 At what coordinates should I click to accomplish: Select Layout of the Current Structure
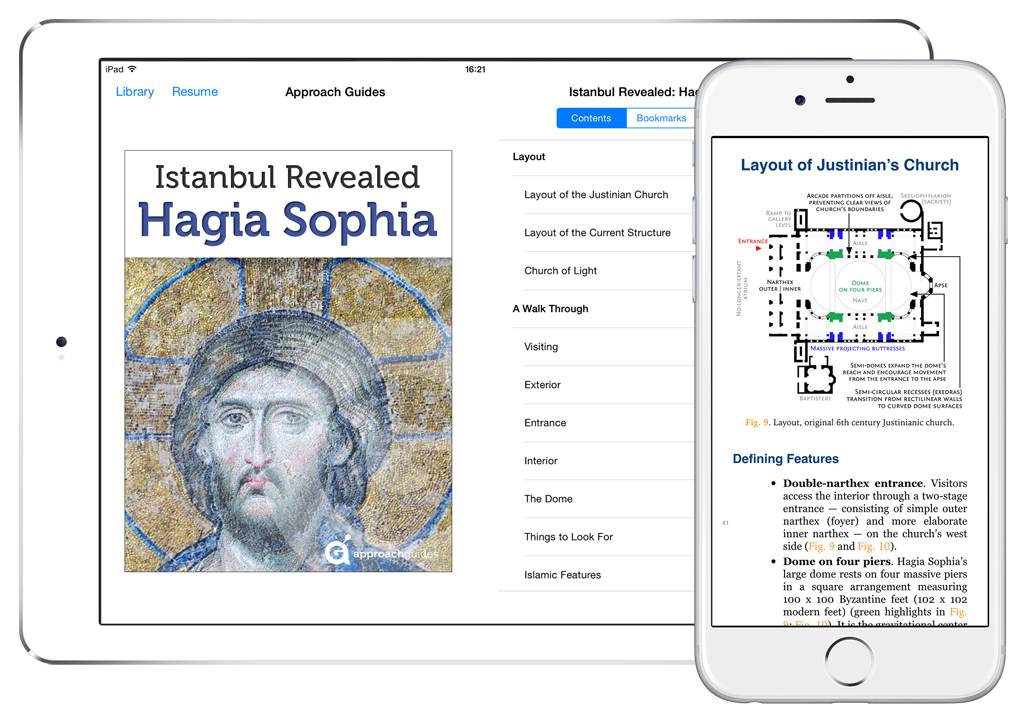pos(597,233)
